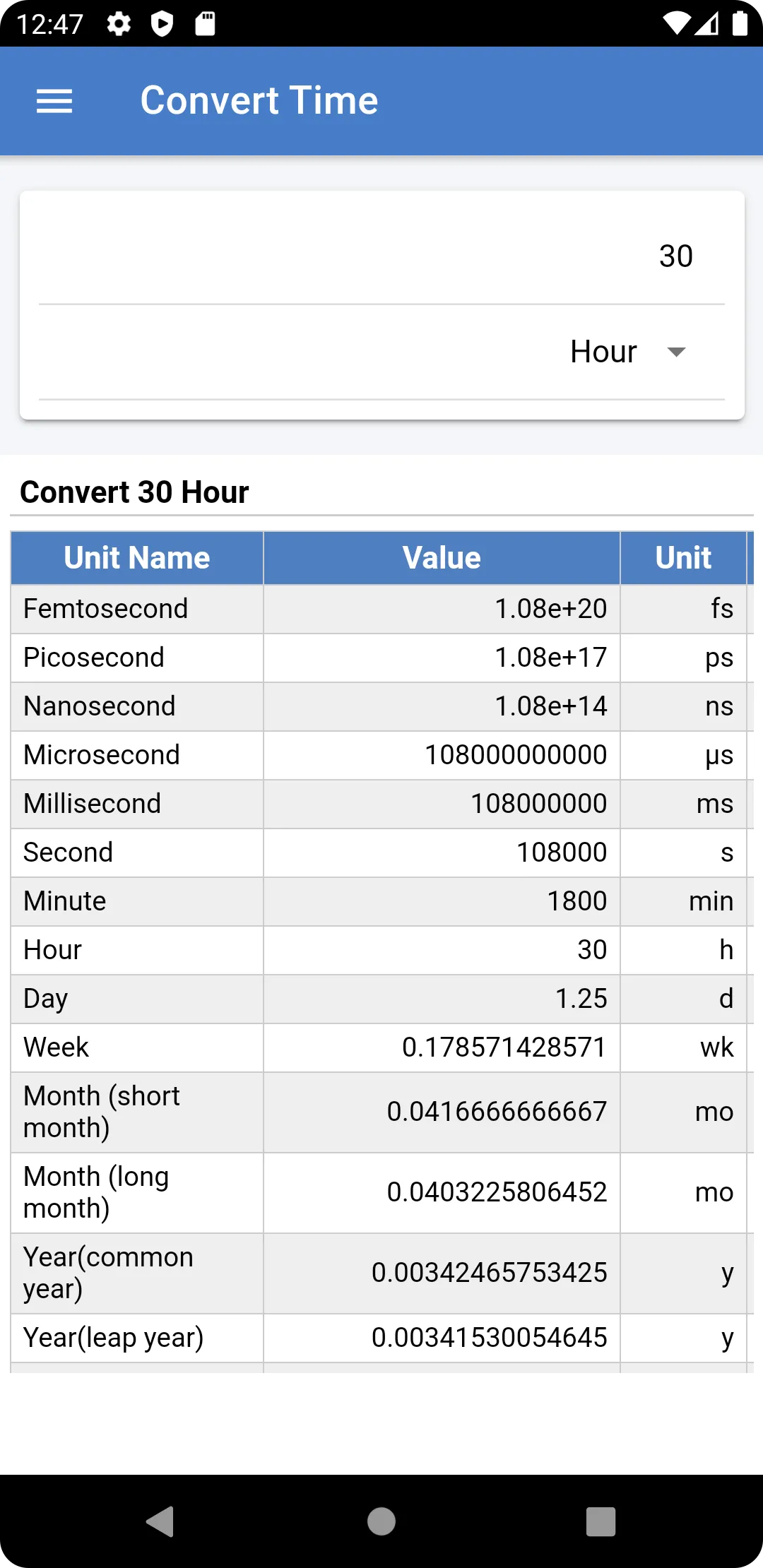Tap the settings gear status icon
This screenshot has height=1568, width=763.
(119, 24)
